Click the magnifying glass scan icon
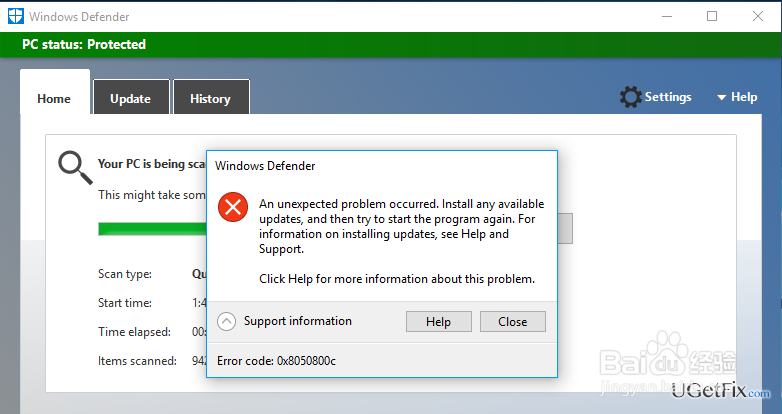 pos(74,167)
